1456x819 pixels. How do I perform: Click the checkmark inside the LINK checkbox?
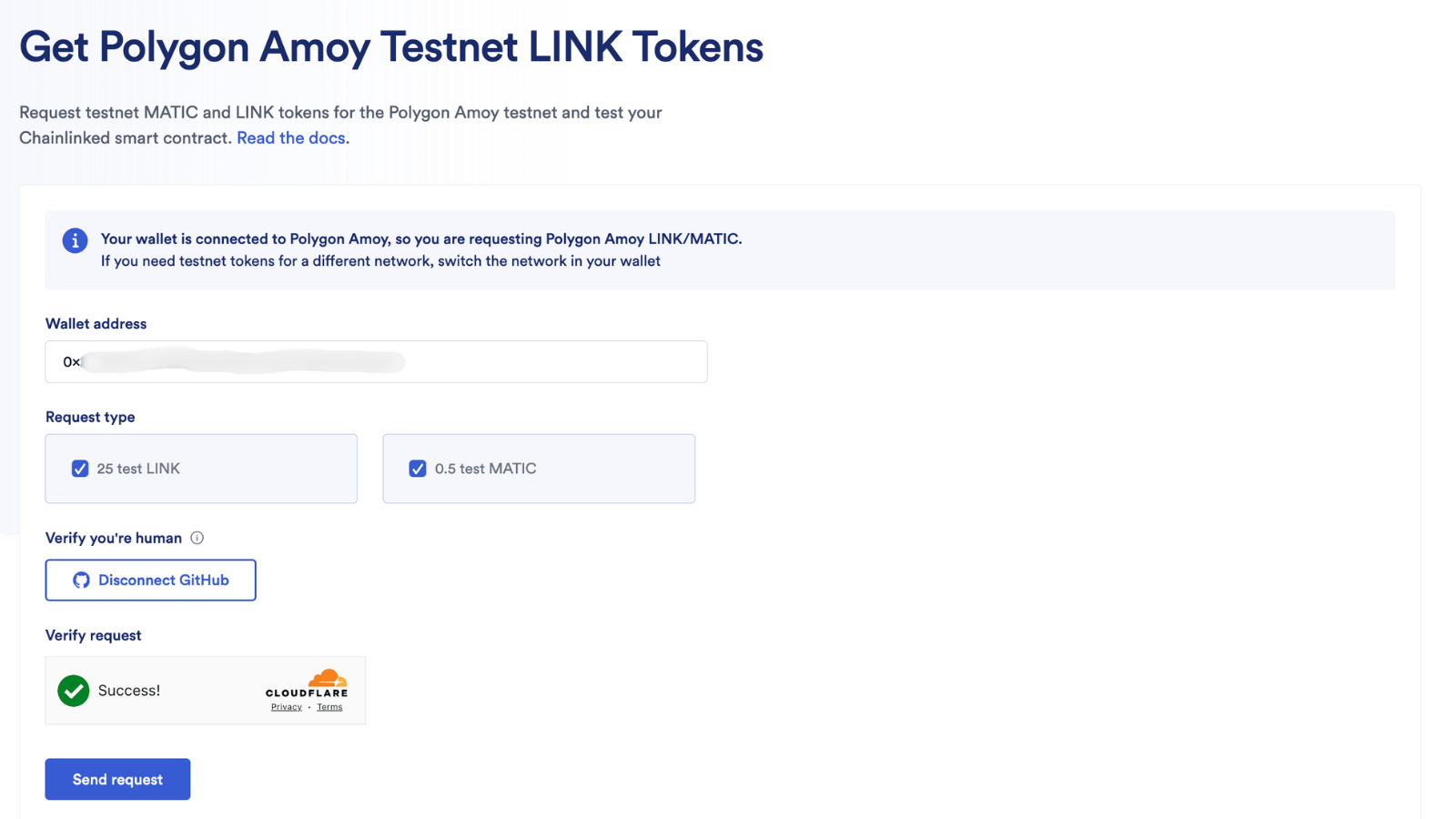(81, 469)
